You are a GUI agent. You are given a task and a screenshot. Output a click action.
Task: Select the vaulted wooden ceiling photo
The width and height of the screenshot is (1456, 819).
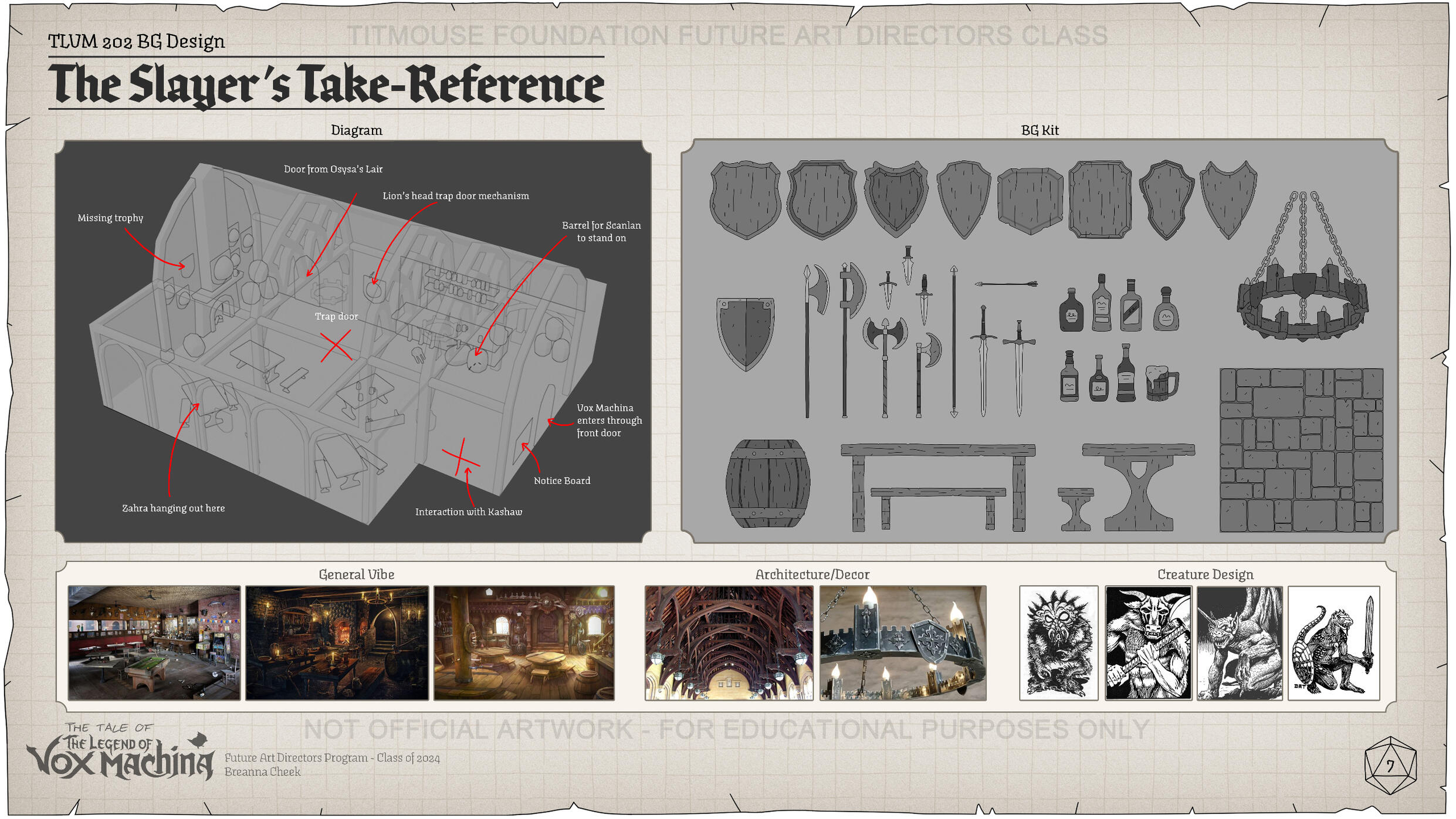tap(729, 643)
